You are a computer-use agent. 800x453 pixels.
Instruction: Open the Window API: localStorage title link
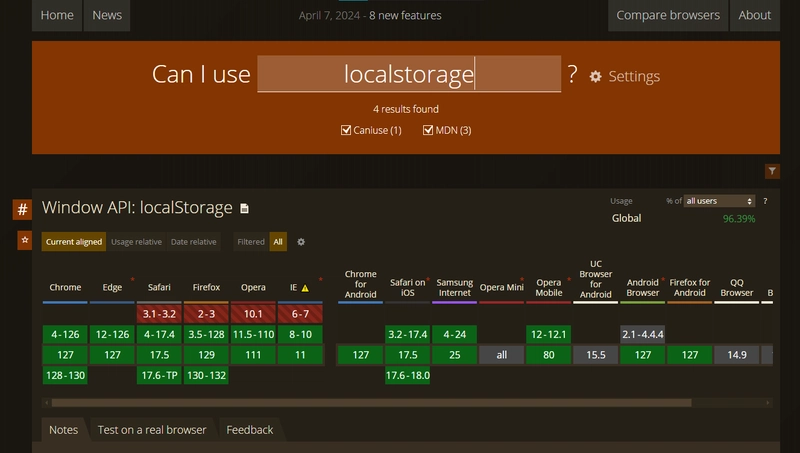pyautogui.click(x=137, y=208)
